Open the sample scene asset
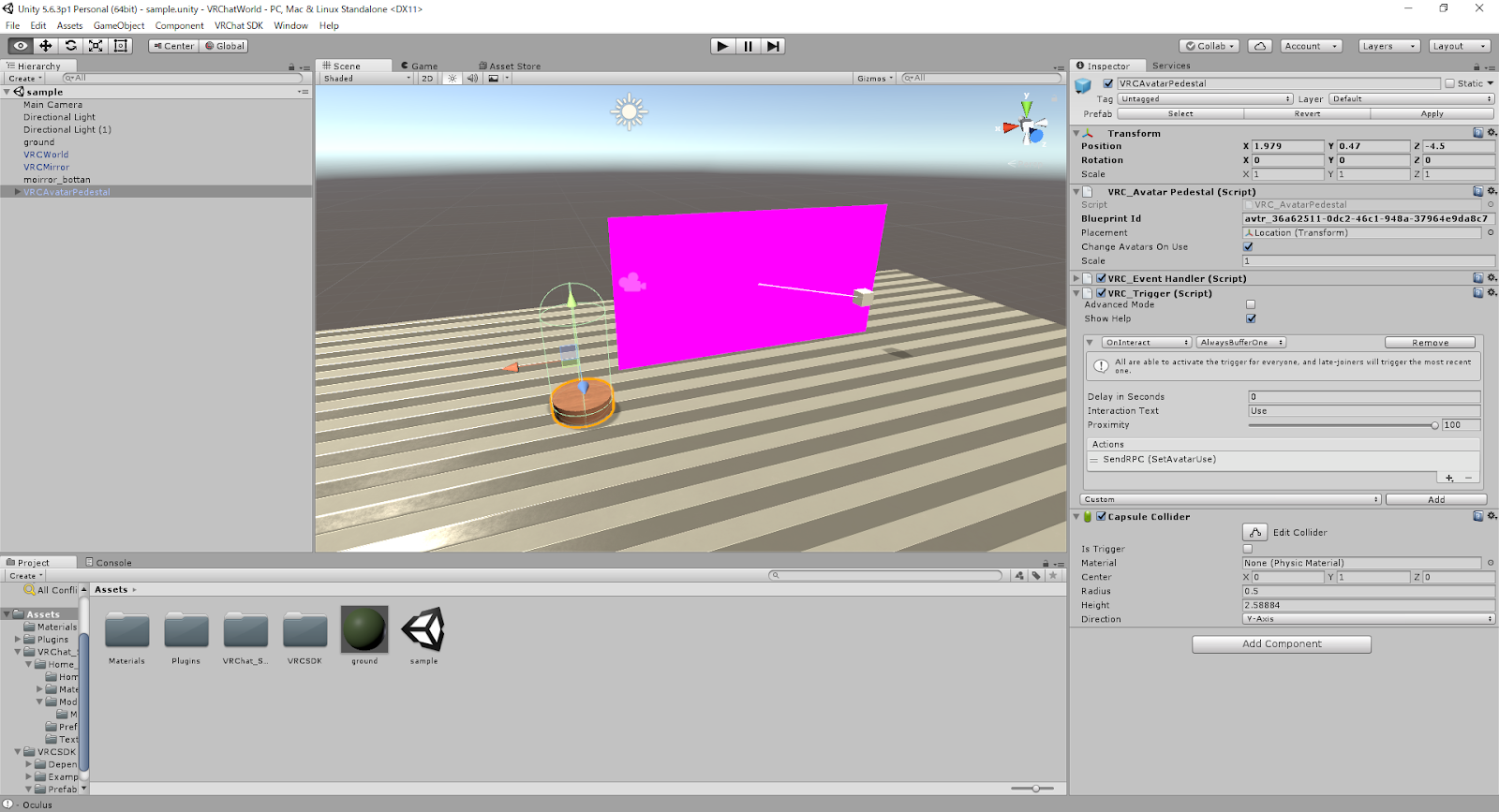The width and height of the screenshot is (1499, 812). (x=423, y=628)
